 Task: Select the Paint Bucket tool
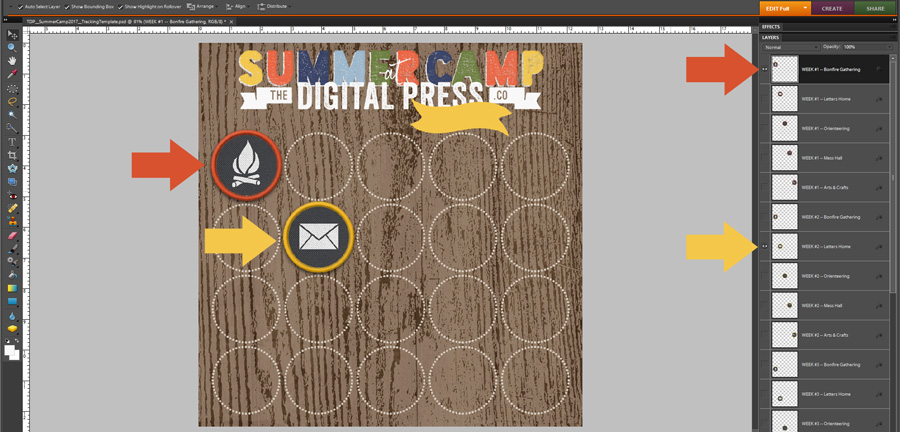coord(12,275)
